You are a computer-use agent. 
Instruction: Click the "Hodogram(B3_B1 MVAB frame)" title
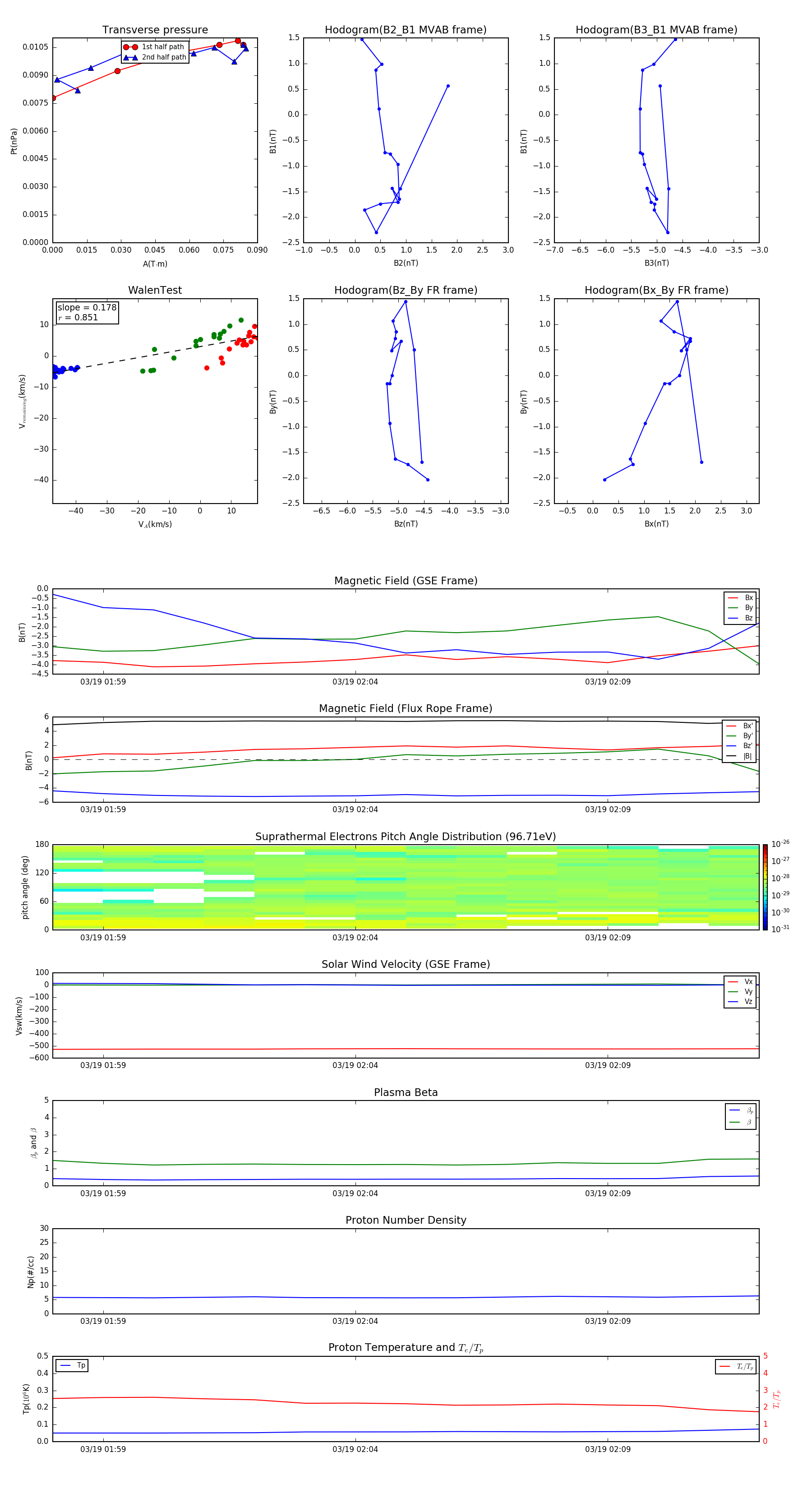coord(656,30)
